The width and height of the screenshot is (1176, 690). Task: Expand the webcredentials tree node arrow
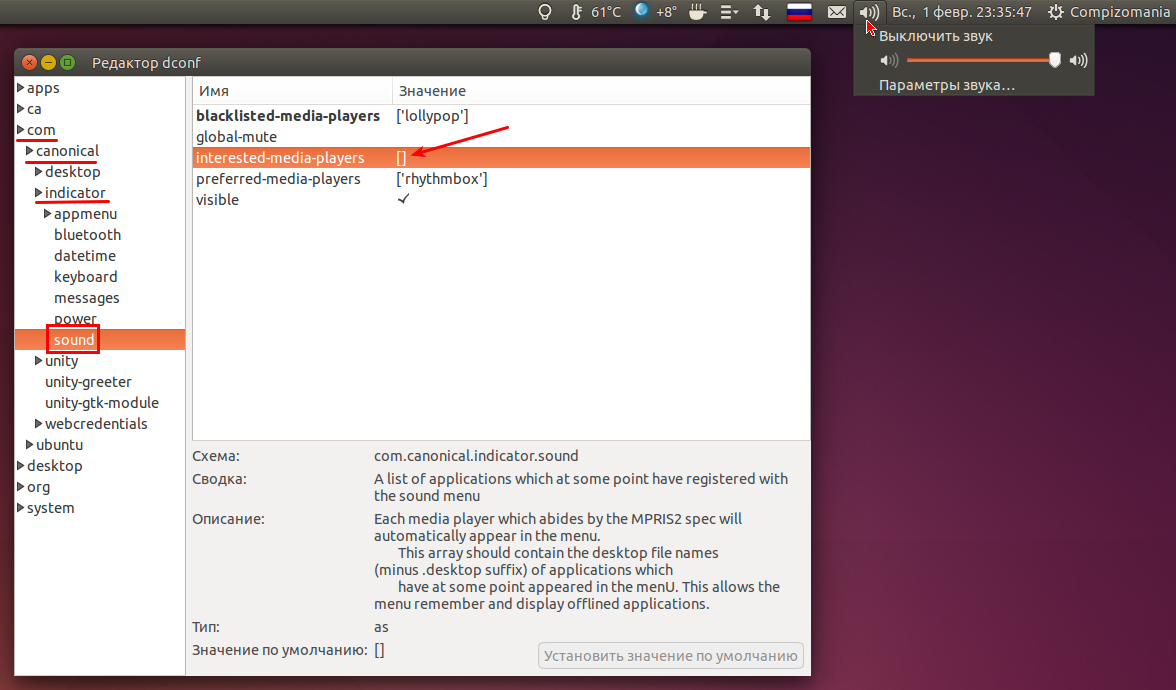click(x=38, y=424)
